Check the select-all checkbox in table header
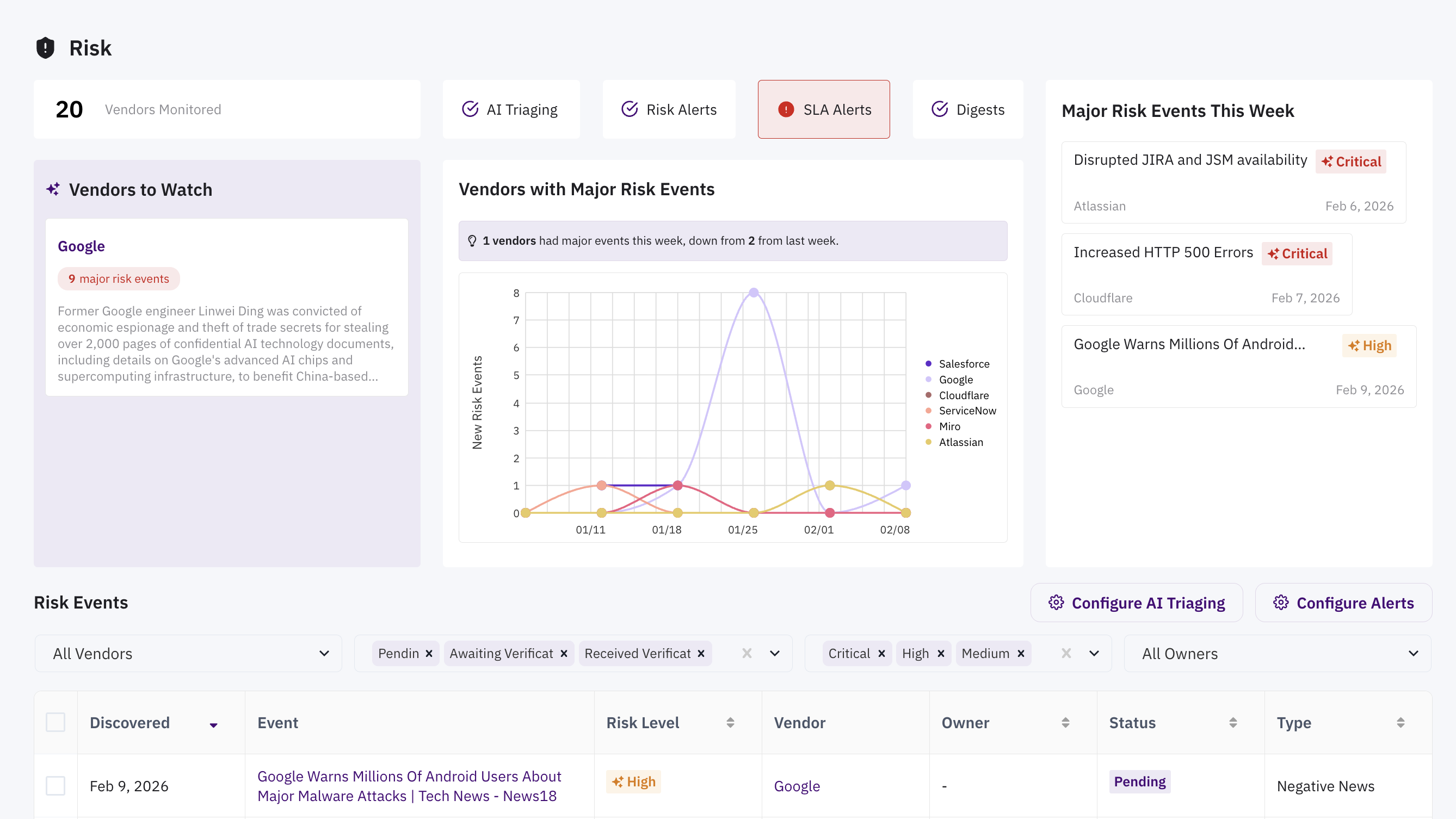 point(55,722)
